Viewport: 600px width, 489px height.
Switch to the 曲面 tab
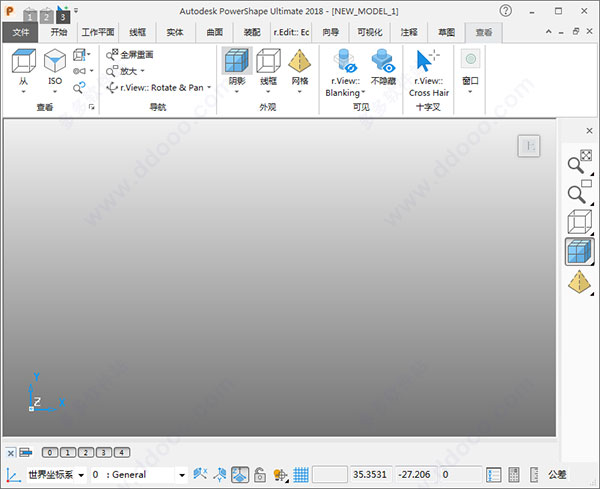click(214, 32)
